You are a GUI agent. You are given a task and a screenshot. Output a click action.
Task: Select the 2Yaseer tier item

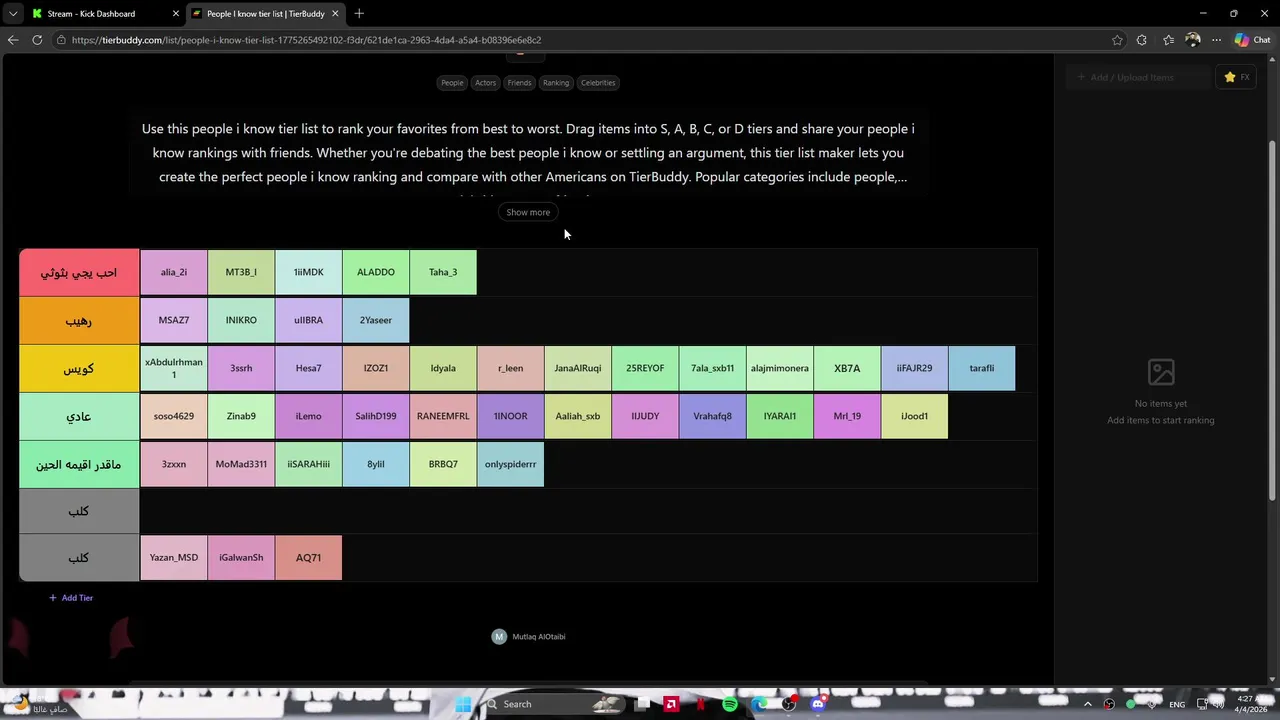click(x=376, y=320)
